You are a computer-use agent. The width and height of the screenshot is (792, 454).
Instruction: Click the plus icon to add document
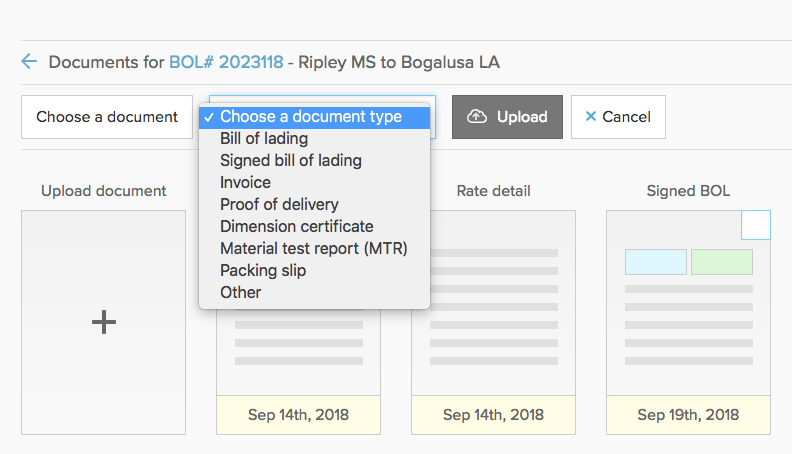coord(104,322)
